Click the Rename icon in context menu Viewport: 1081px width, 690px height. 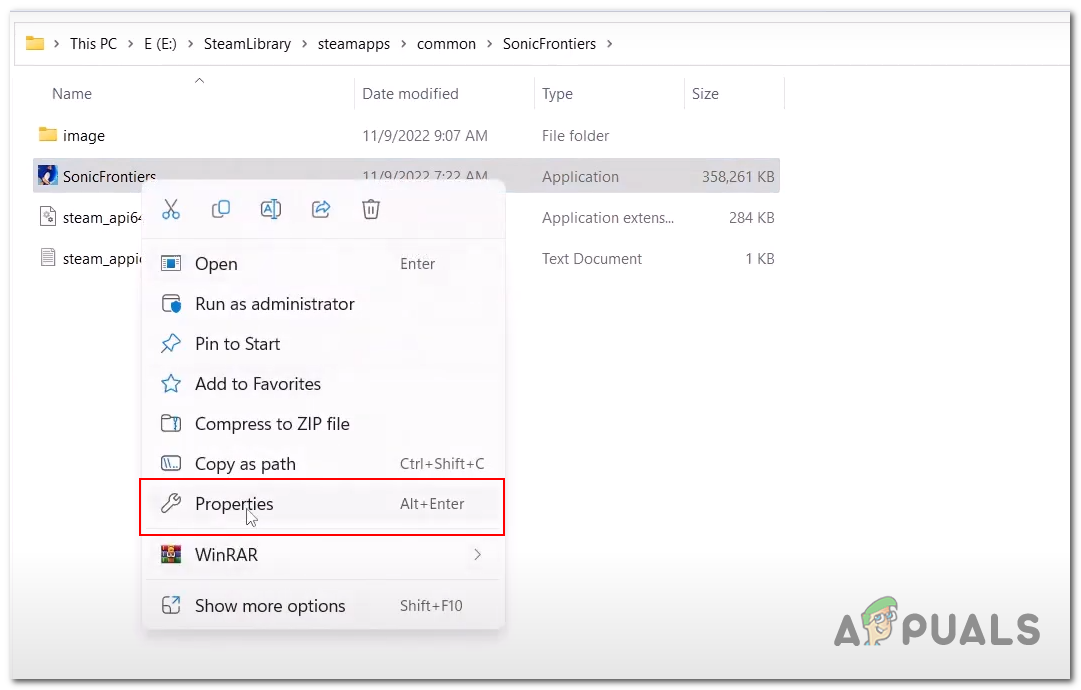[x=270, y=210]
